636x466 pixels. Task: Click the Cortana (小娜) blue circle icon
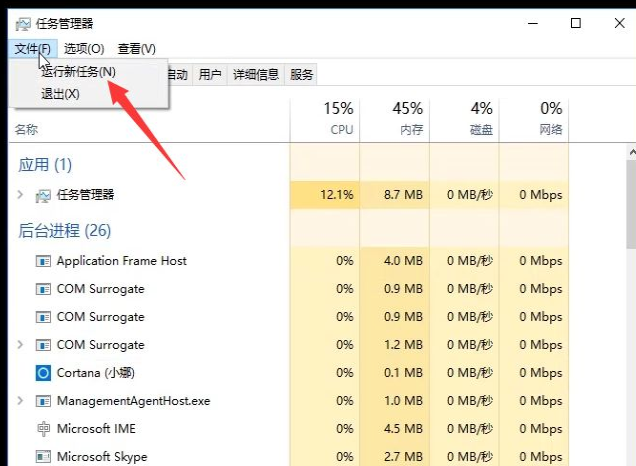pos(43,373)
